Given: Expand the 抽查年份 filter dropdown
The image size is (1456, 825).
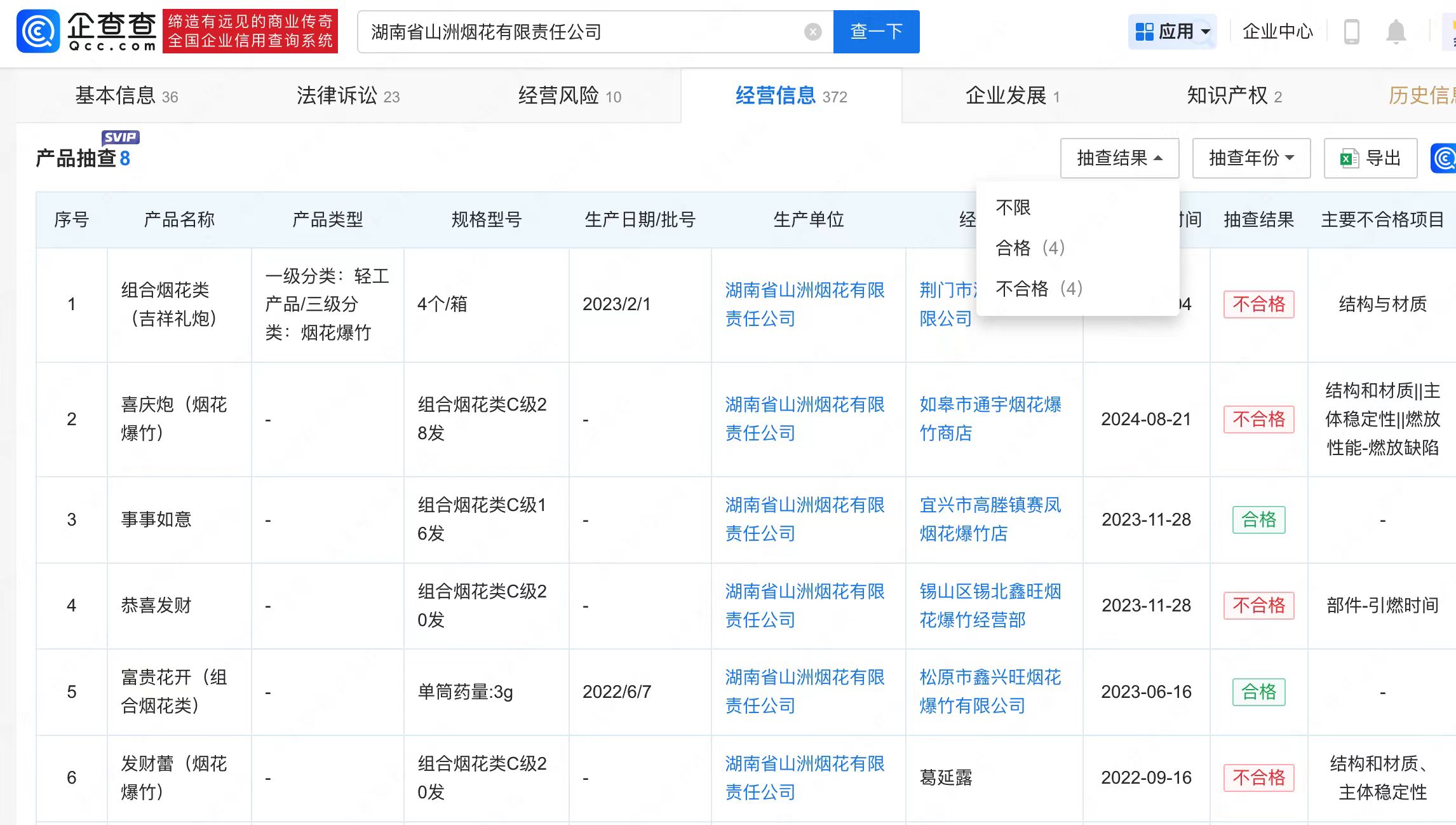Looking at the screenshot, I should click(x=1251, y=158).
